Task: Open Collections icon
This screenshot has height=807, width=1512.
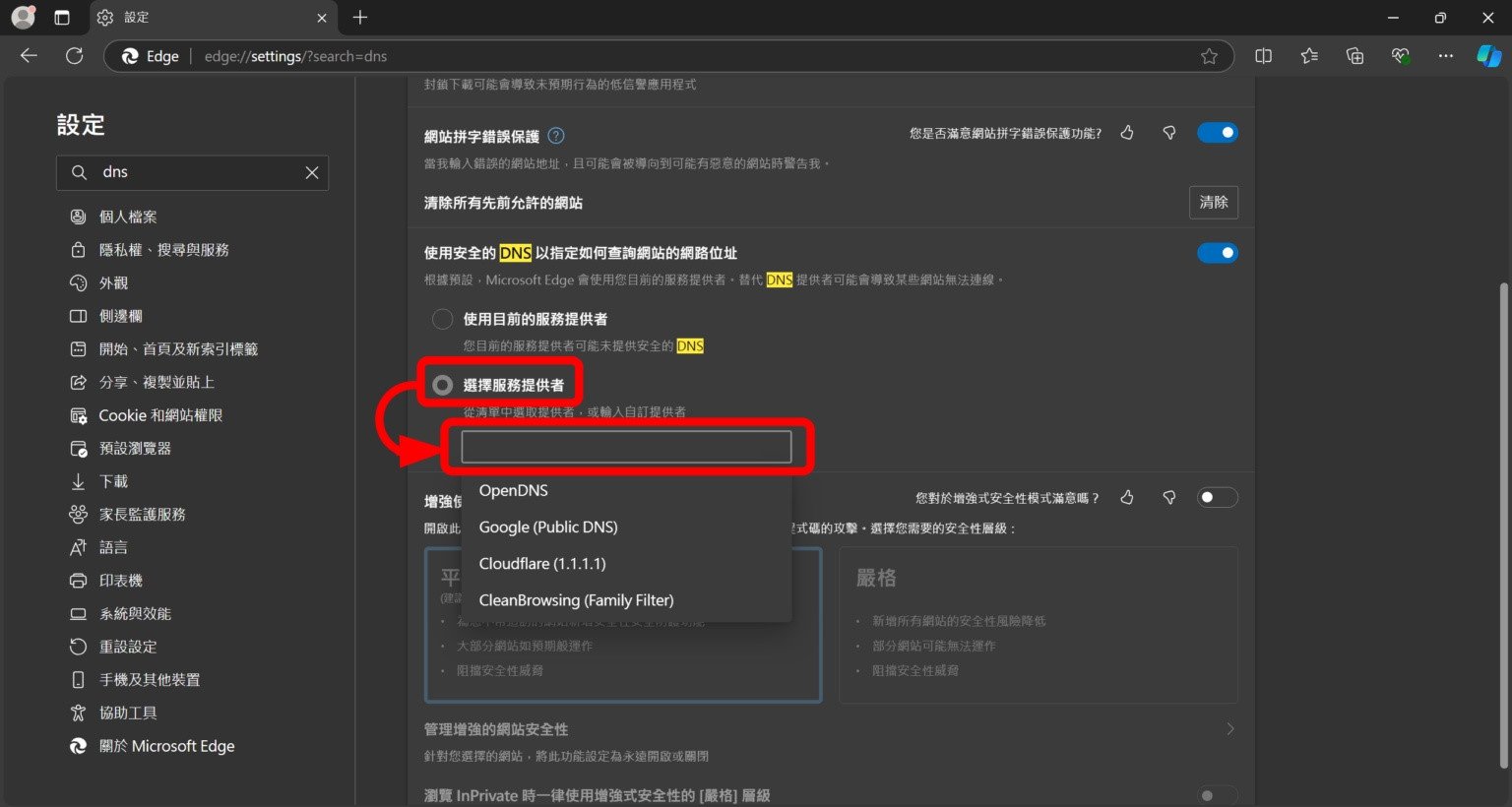Action: [x=1354, y=56]
